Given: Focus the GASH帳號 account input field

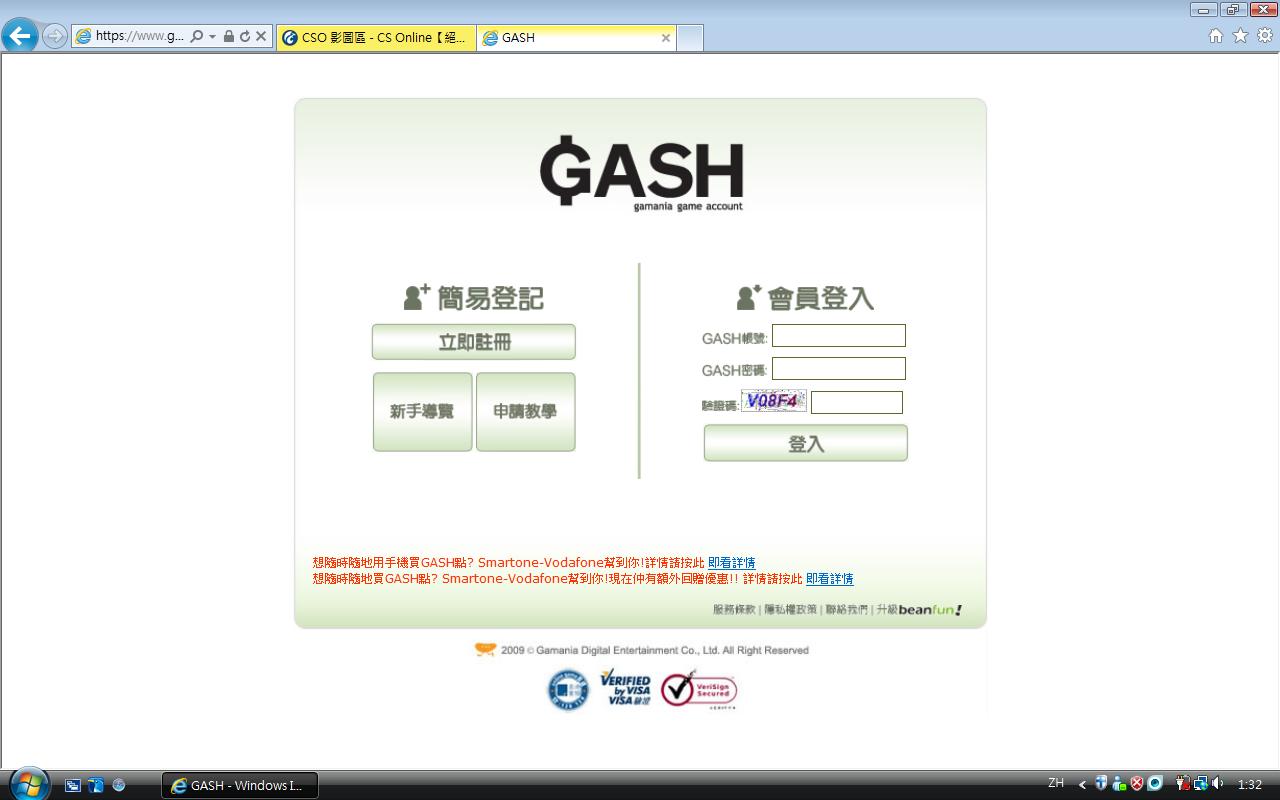Looking at the screenshot, I should tap(839, 336).
